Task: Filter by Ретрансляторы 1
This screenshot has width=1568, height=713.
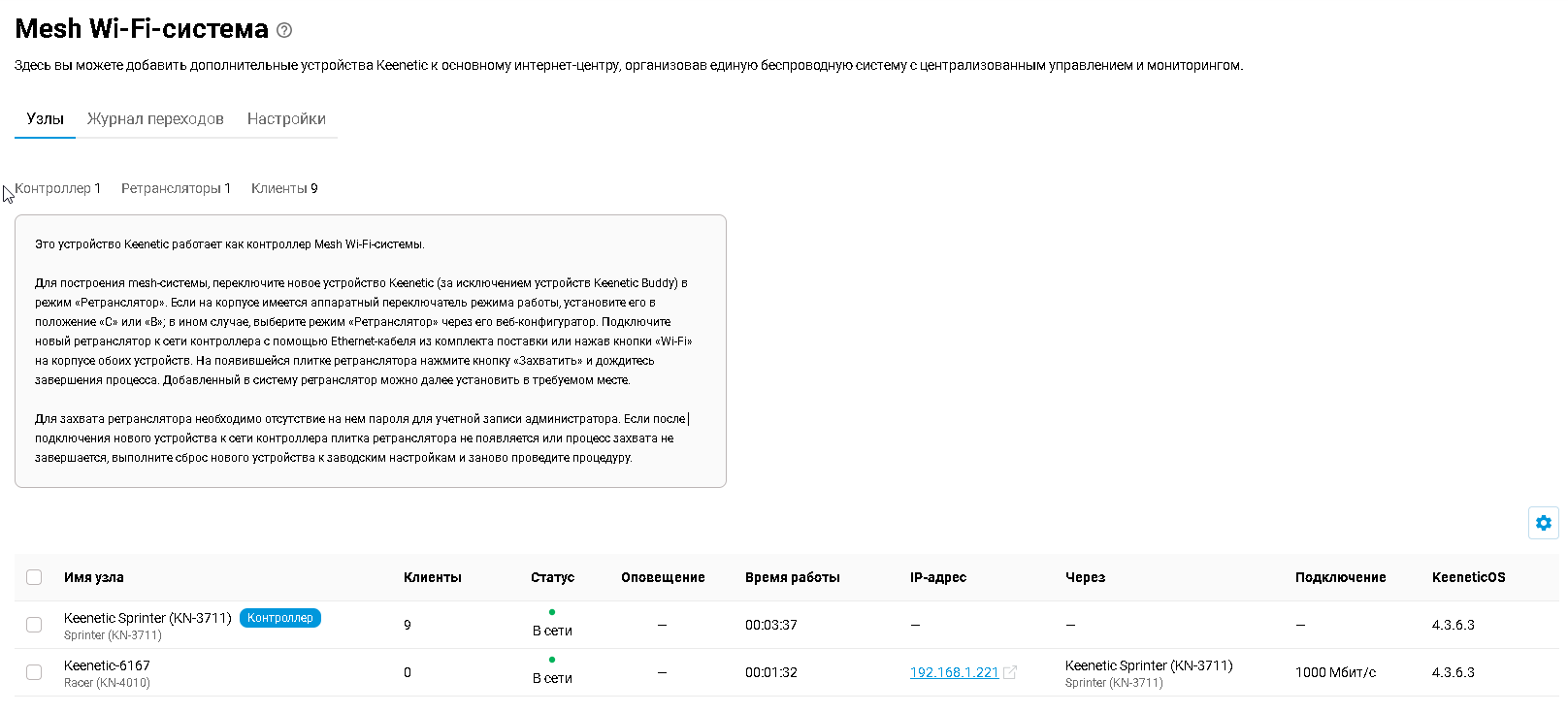Action: (176, 188)
